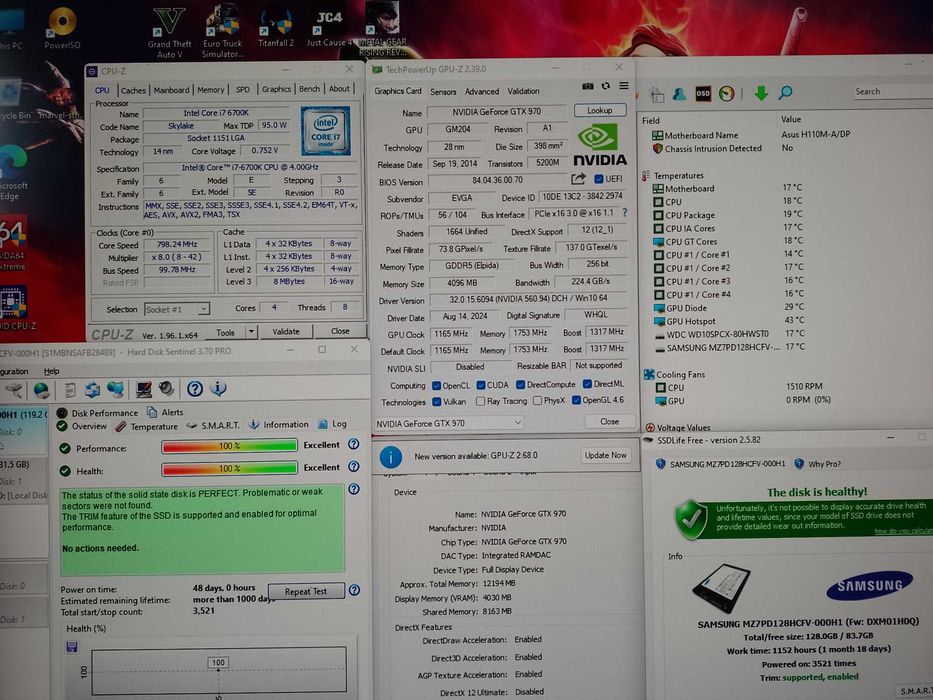Click the green download arrow in AIDA64 toolbar
The width and height of the screenshot is (933, 700).
[x=761, y=93]
